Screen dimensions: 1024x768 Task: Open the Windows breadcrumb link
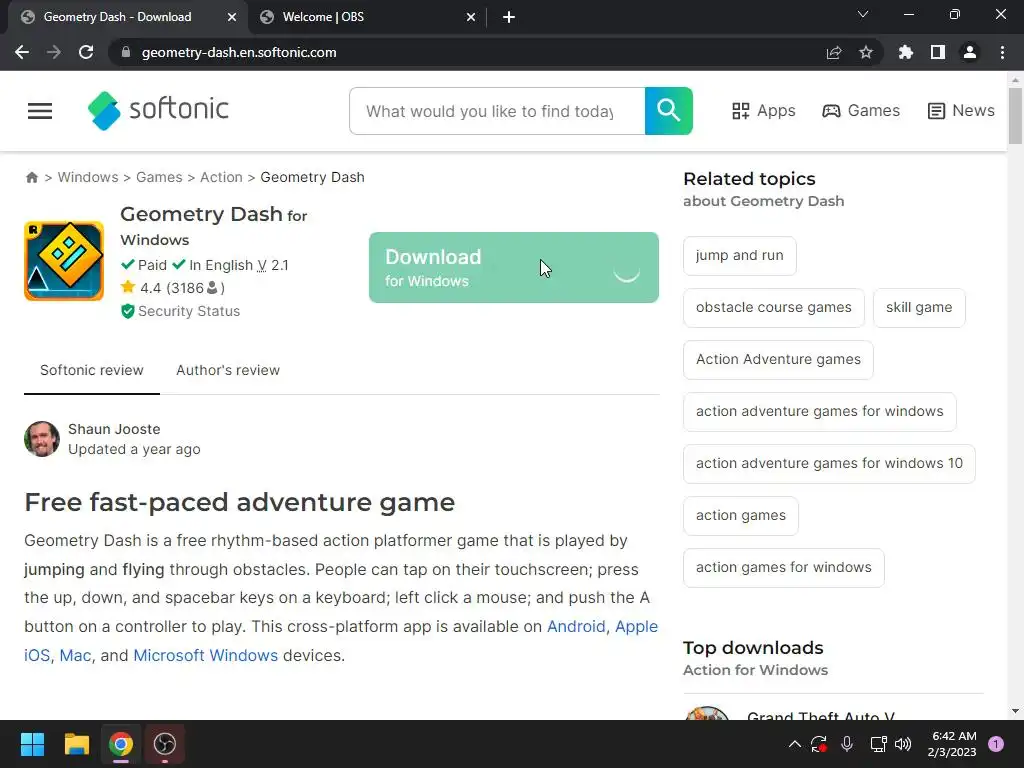(x=88, y=178)
